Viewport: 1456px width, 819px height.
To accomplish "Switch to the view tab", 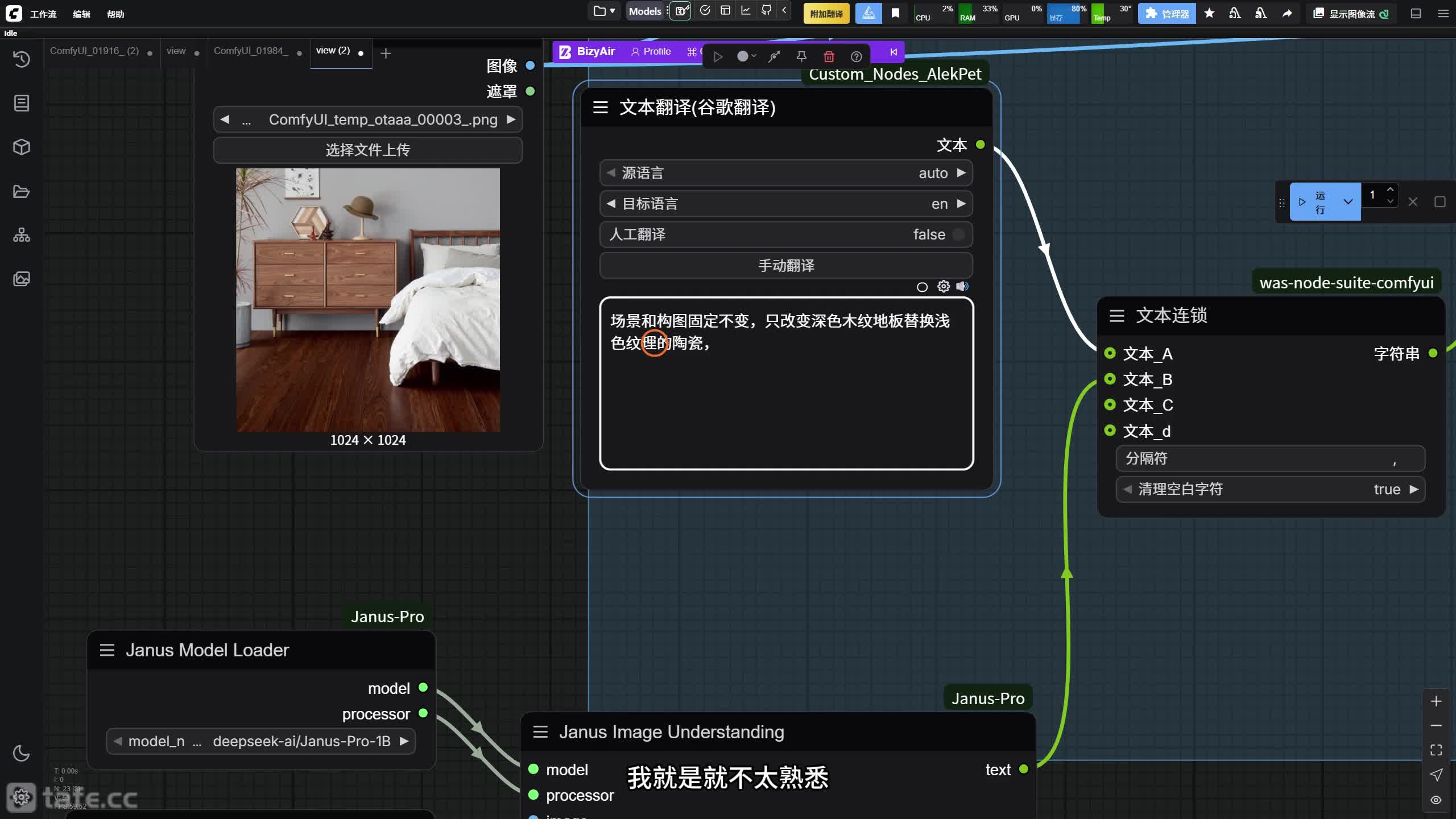I will pos(176,51).
